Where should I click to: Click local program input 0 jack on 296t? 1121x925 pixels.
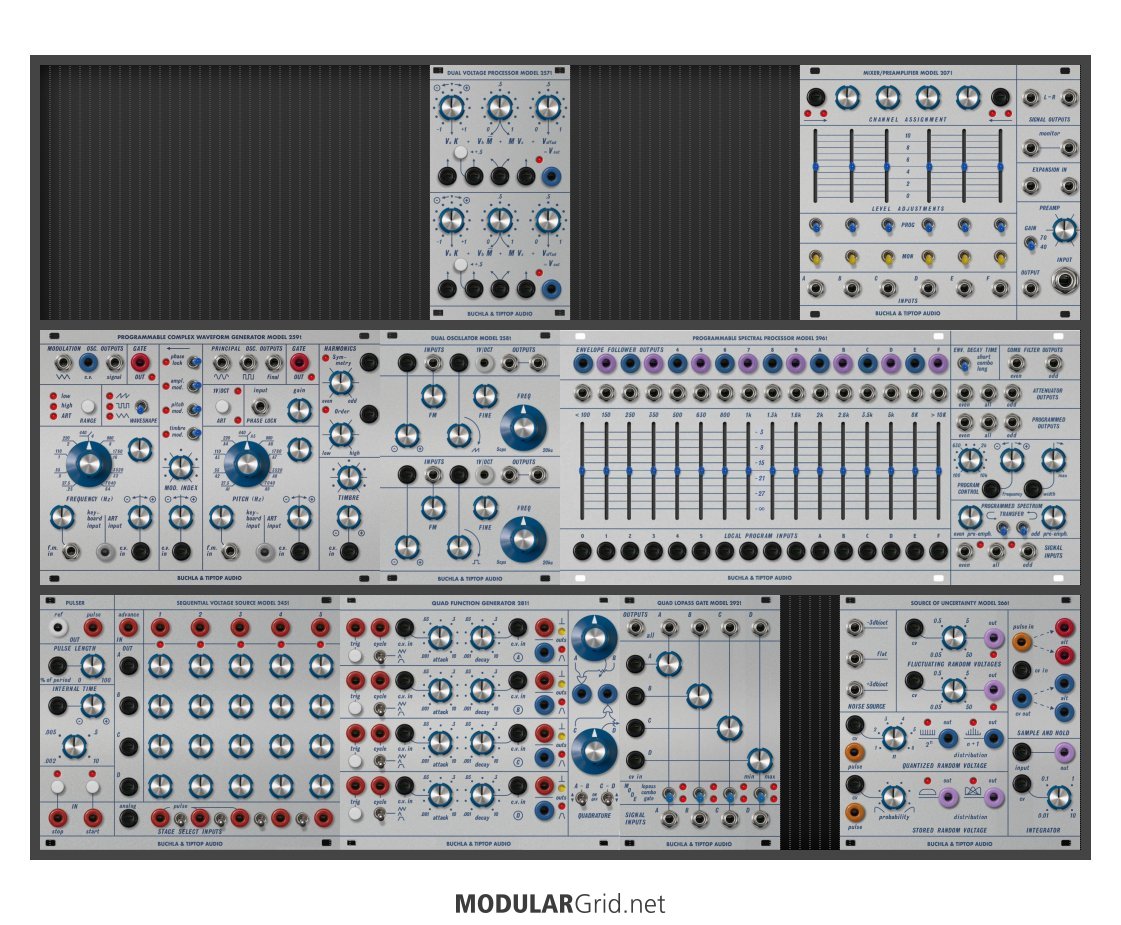pos(582,551)
